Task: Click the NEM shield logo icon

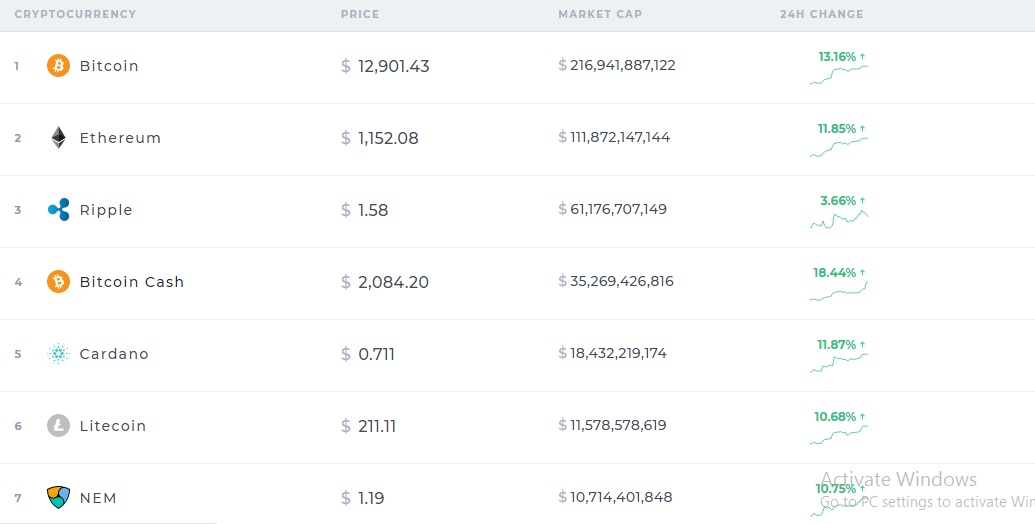Action: [x=59, y=497]
